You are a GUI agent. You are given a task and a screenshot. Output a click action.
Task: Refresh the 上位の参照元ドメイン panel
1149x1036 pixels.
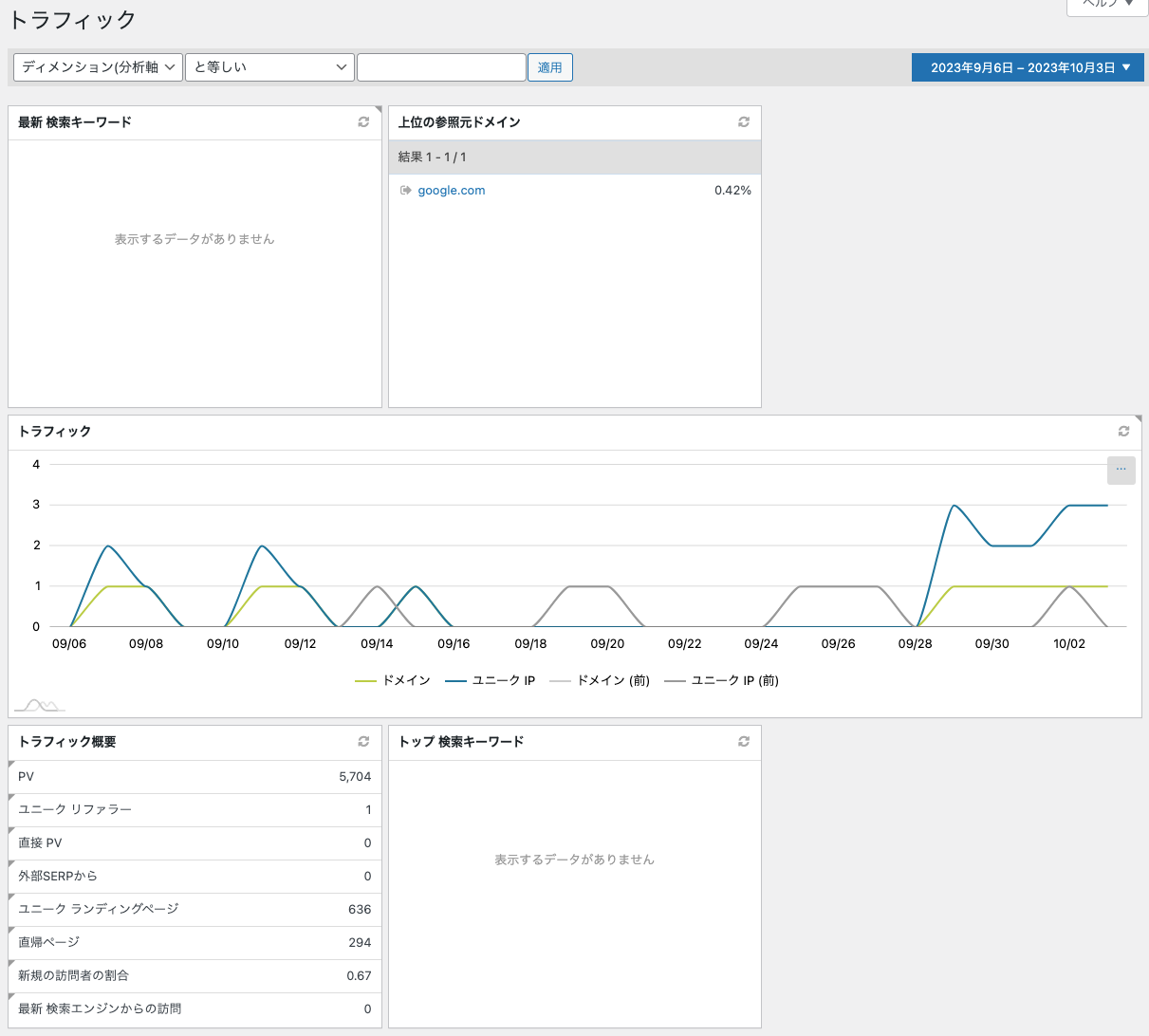pos(744,122)
